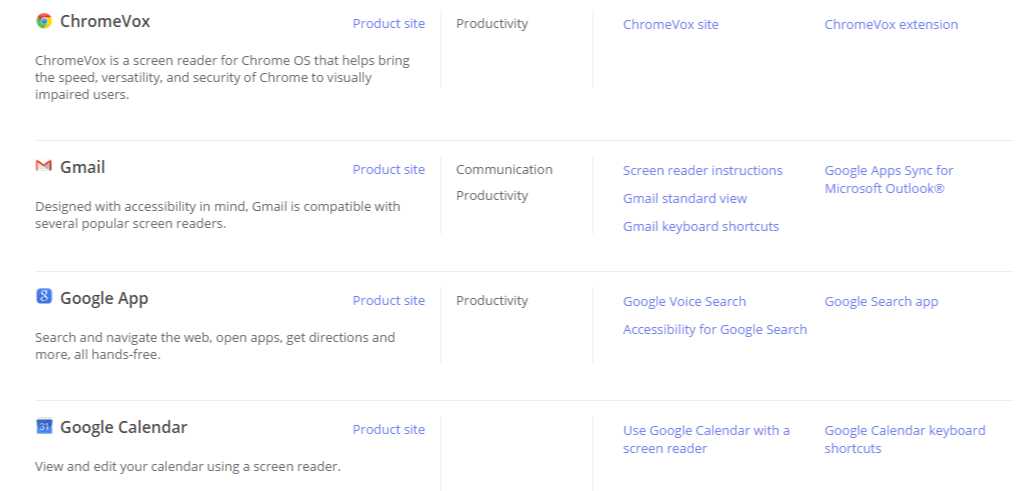View Gmail keyboard shortcuts
Screen dimensions: 1021x491
700,227
